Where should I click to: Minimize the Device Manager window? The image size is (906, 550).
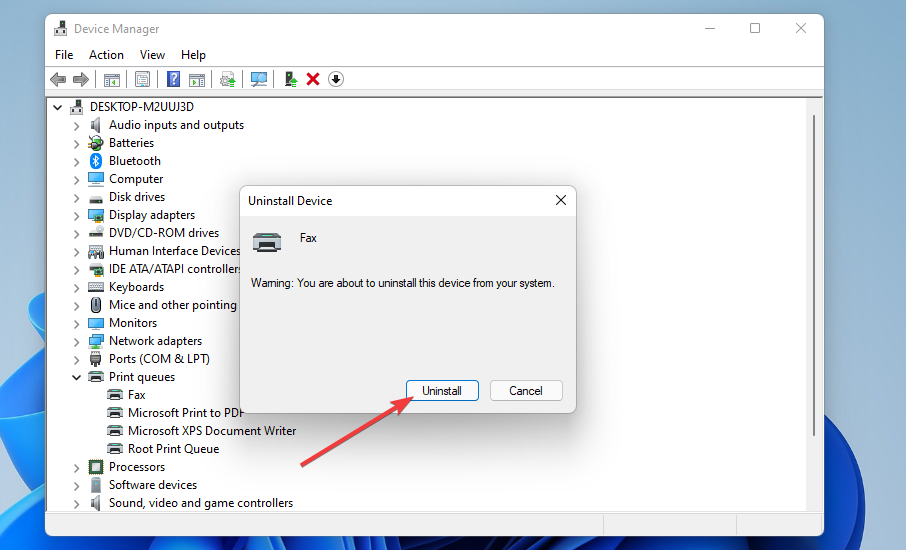tap(710, 28)
